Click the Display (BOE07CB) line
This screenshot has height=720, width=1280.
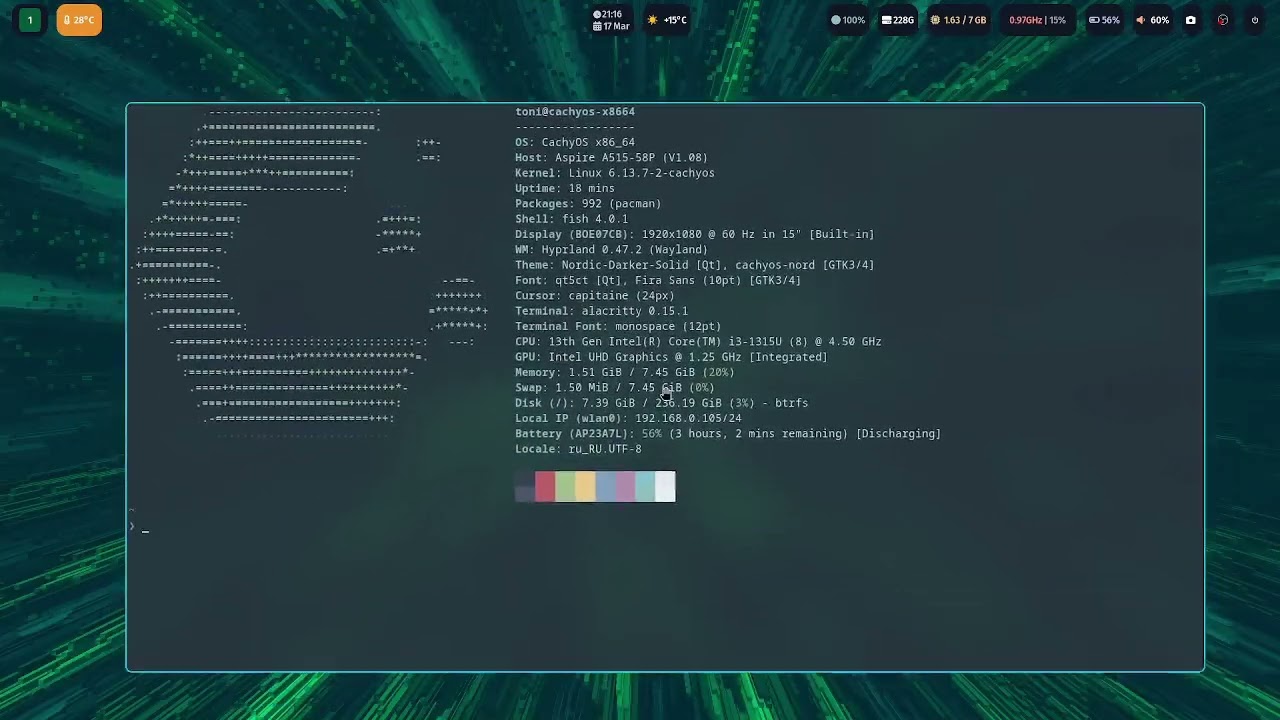[695, 234]
